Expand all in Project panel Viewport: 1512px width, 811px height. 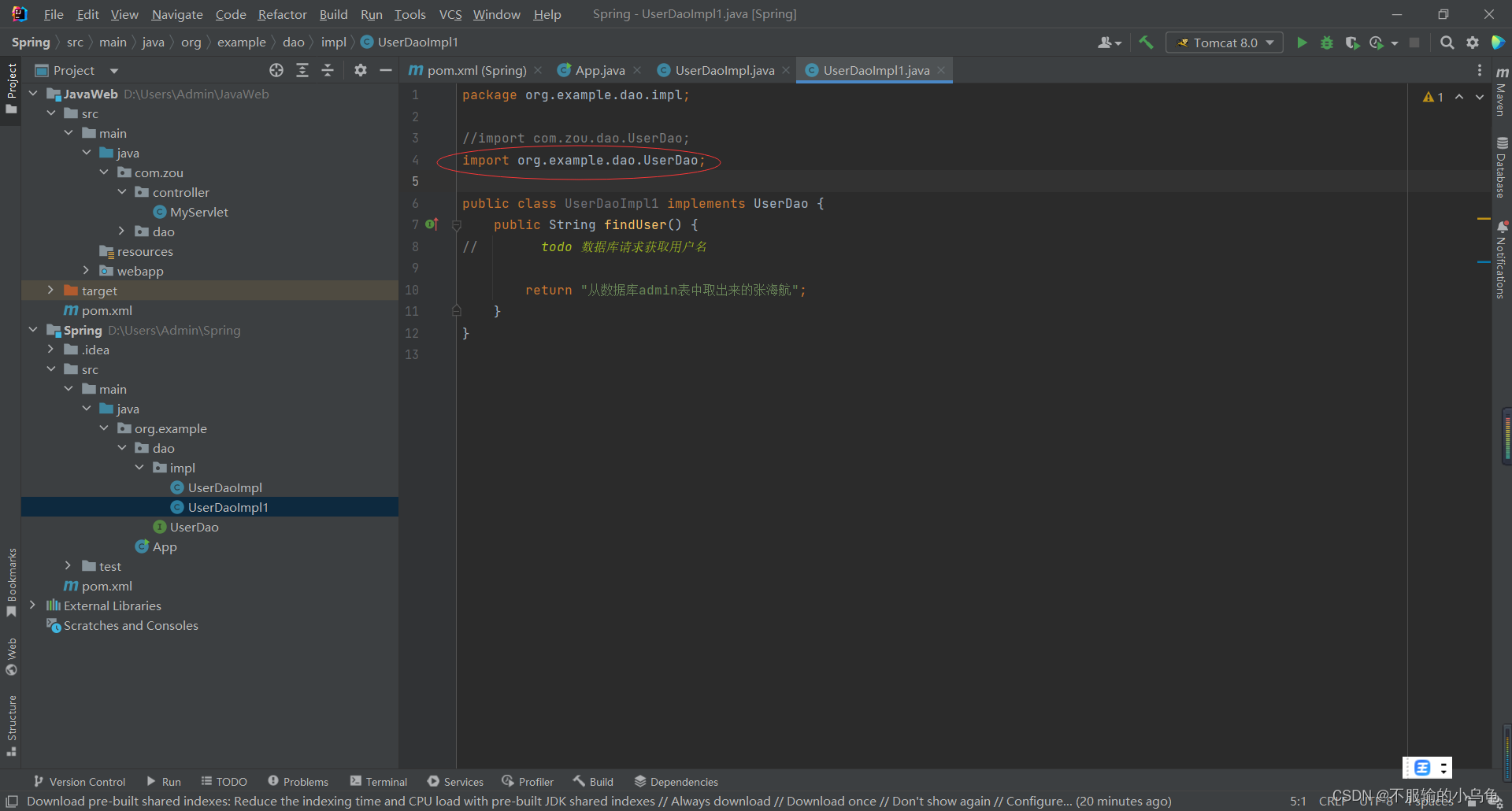tap(302, 70)
